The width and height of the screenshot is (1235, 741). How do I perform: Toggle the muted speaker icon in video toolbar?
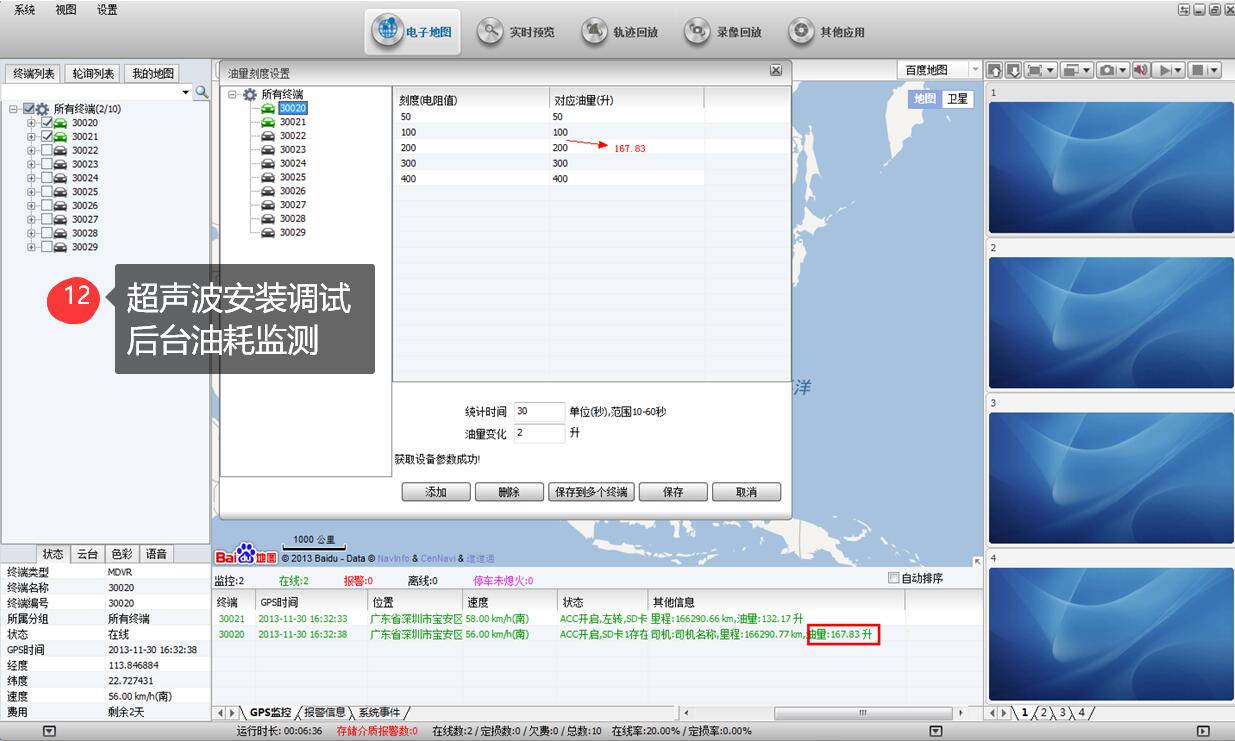point(1139,70)
